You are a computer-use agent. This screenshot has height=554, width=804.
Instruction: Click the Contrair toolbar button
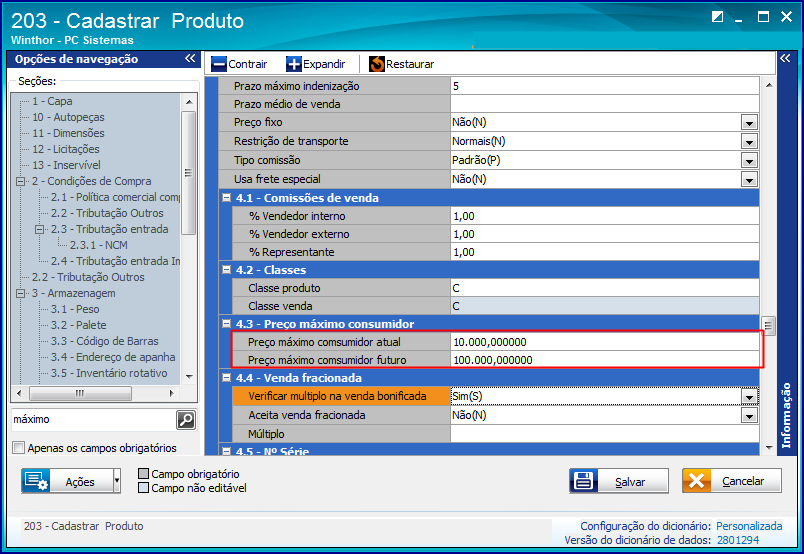[x=239, y=64]
